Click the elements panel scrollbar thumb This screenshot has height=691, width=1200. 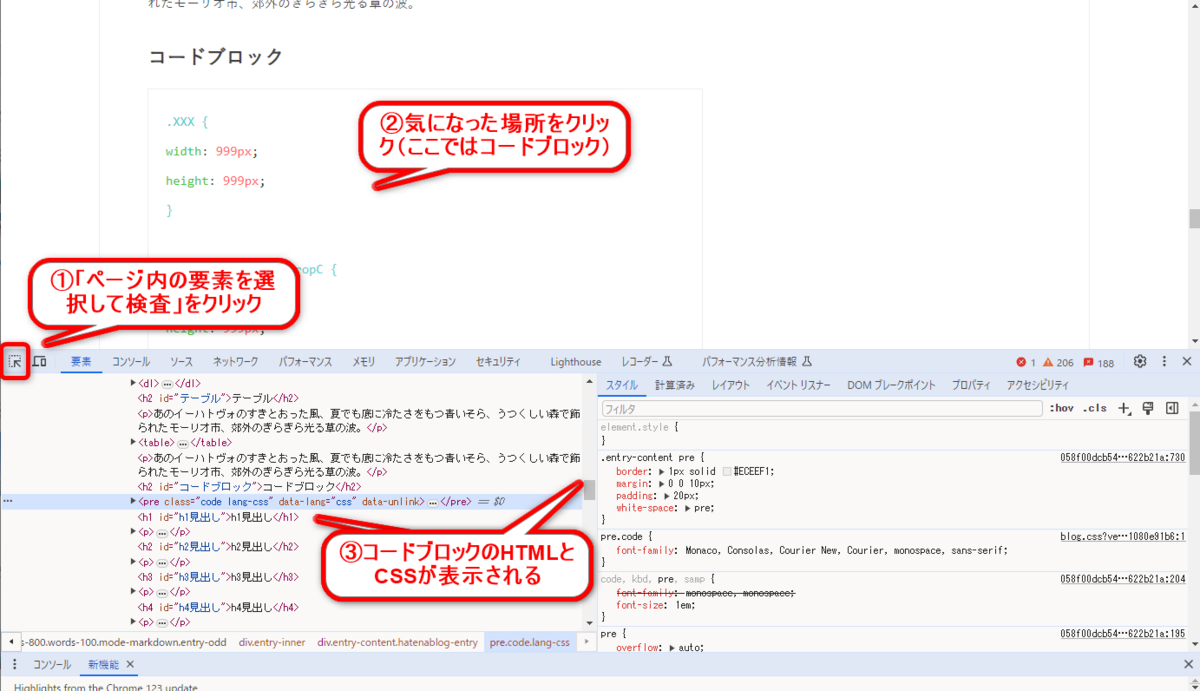click(589, 490)
